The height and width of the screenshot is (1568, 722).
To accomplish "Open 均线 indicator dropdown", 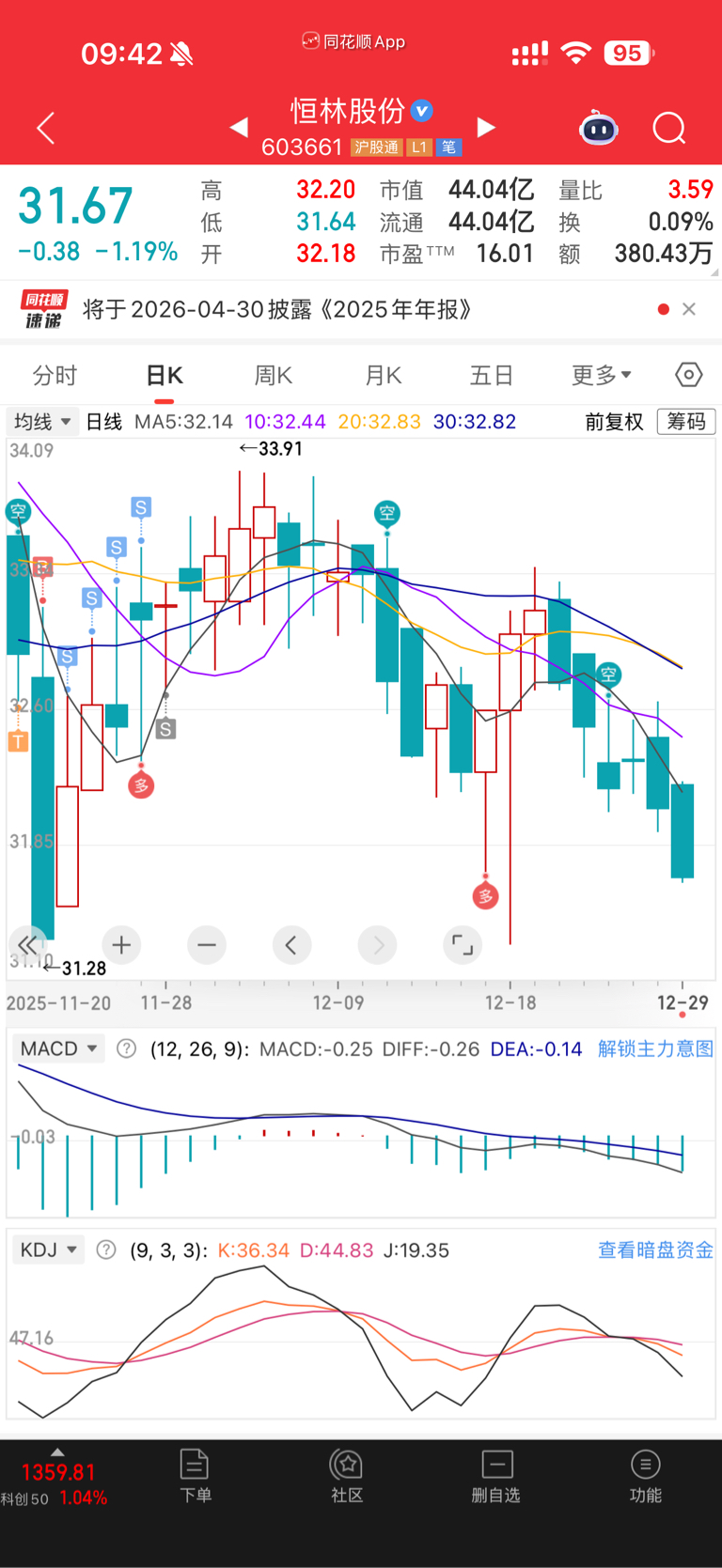I will (42, 422).
